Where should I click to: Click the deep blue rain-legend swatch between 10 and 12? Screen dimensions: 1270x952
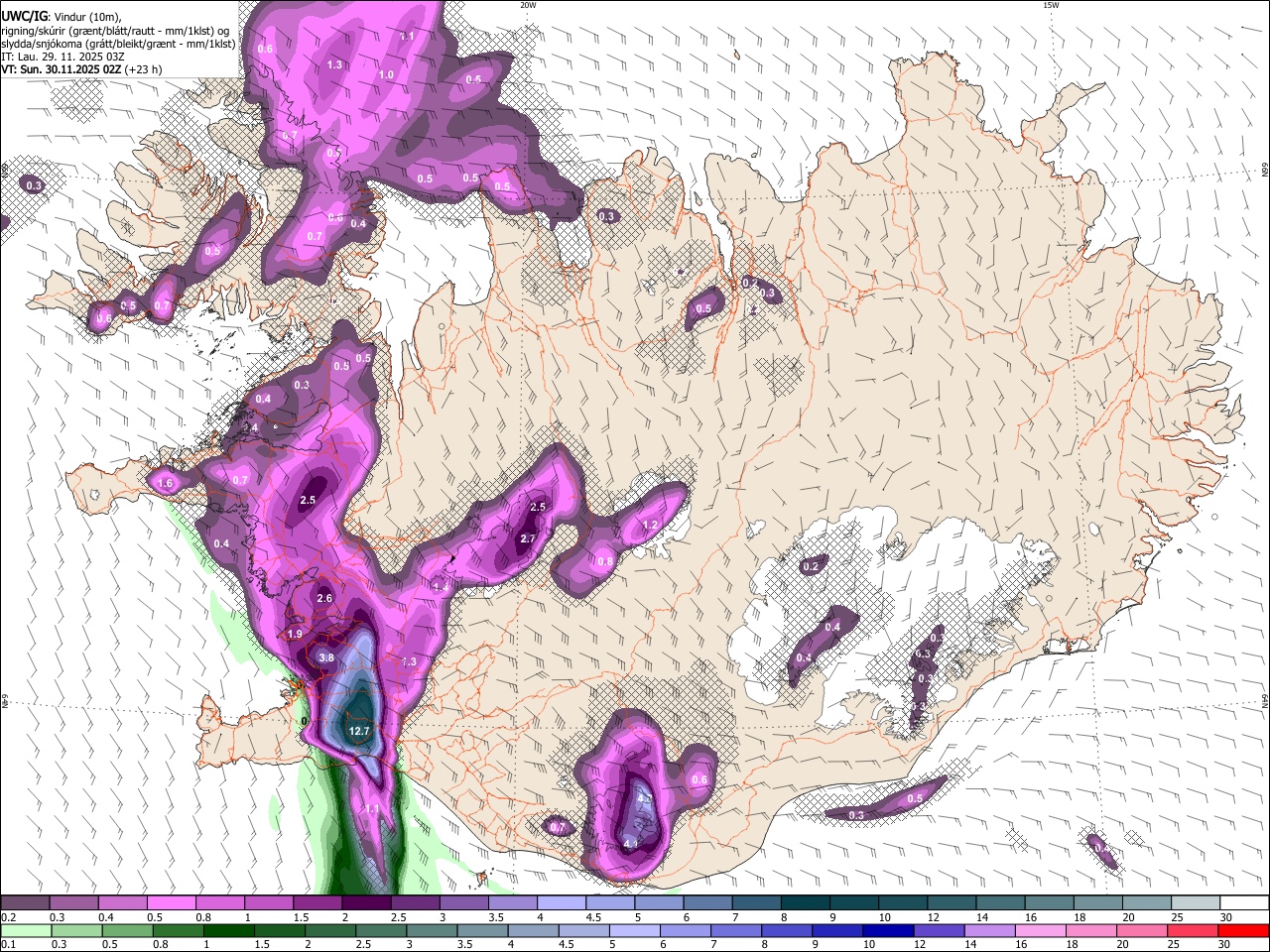pos(886,930)
